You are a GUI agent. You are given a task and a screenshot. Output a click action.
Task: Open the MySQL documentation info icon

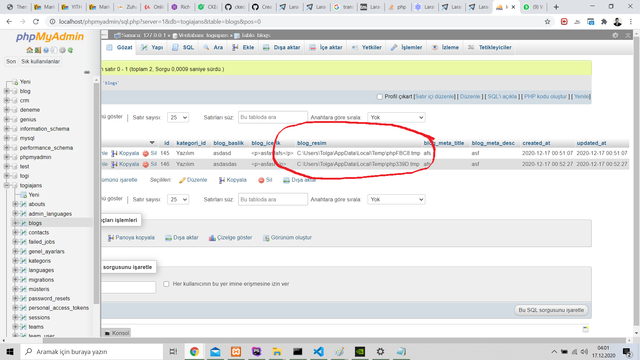pyautogui.click(x=54, y=50)
